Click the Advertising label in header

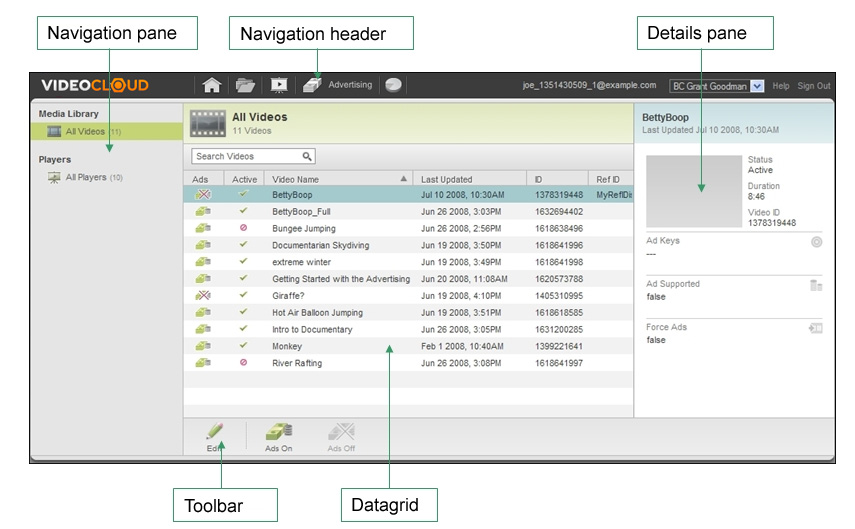click(x=350, y=85)
